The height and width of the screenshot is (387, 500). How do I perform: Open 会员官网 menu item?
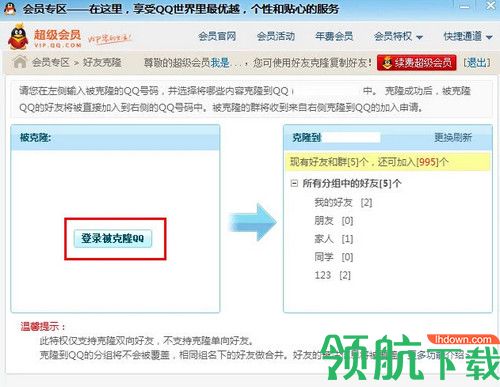pos(217,36)
